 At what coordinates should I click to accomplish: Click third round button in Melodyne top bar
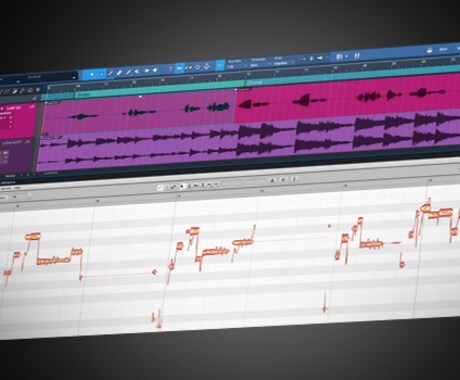[294, 179]
